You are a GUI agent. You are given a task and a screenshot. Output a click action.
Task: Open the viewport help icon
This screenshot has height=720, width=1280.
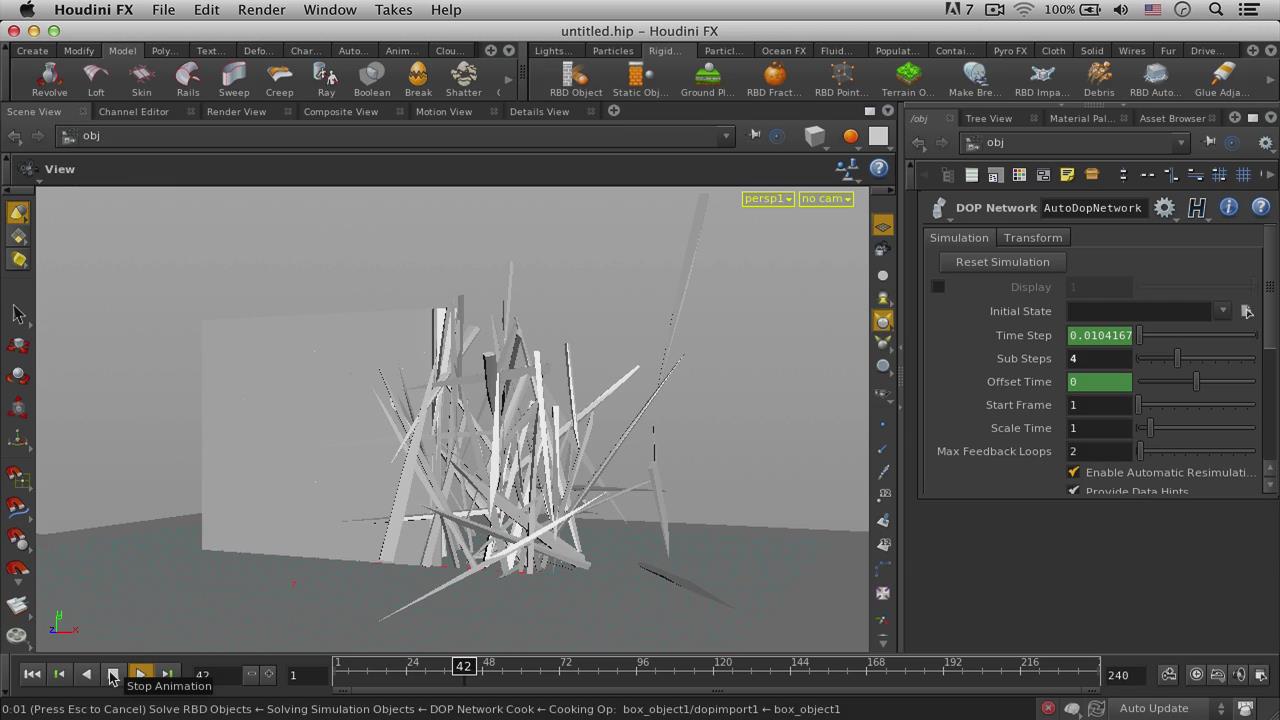pyautogui.click(x=879, y=169)
